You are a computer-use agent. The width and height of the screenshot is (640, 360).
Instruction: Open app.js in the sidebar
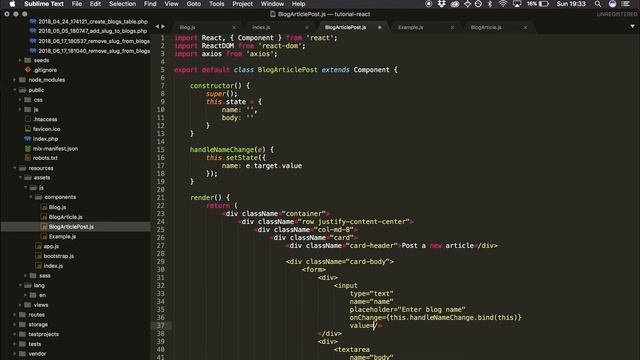click(x=51, y=247)
